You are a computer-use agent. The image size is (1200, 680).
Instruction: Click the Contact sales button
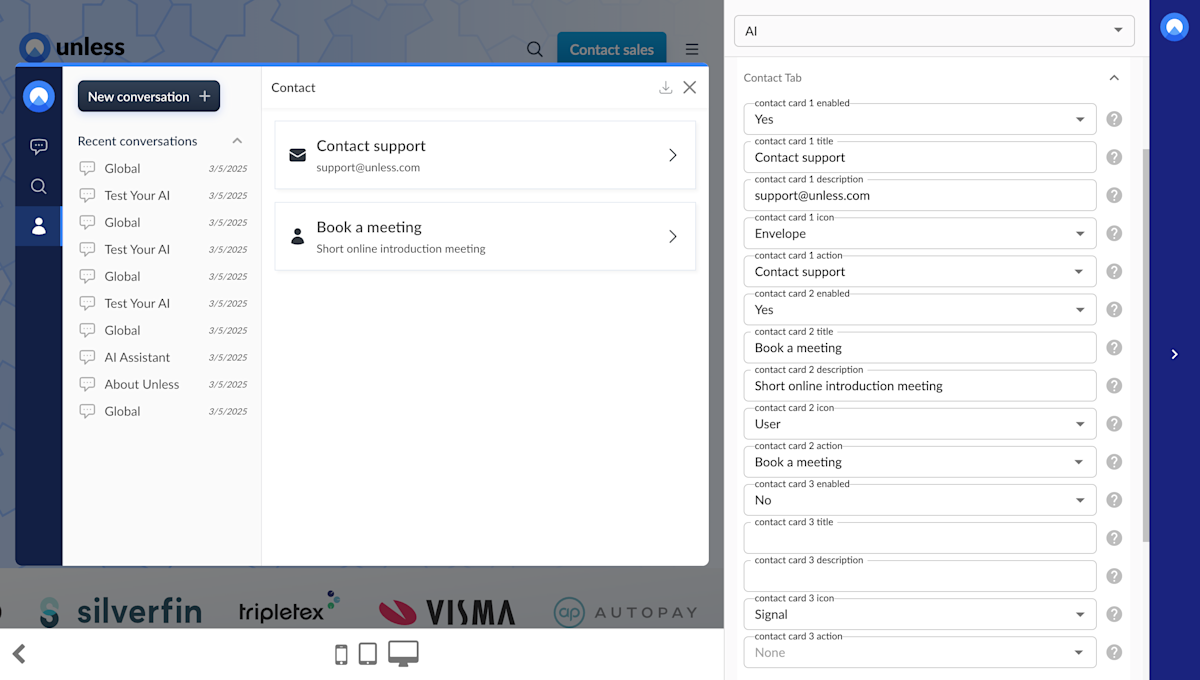[x=611, y=47]
